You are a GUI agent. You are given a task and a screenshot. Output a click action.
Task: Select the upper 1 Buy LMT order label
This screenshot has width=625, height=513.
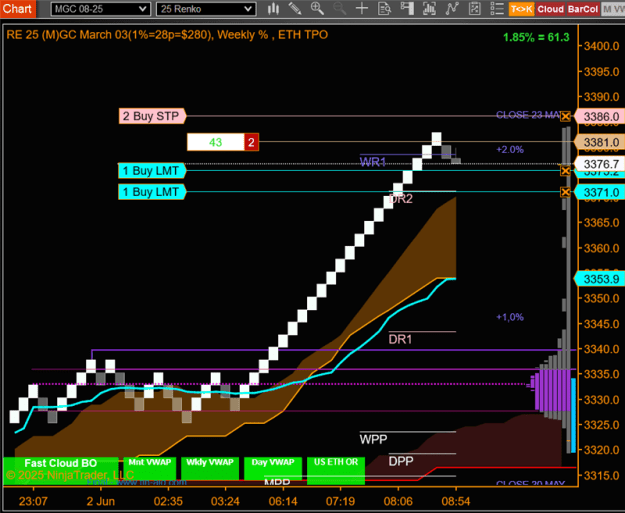click(152, 171)
